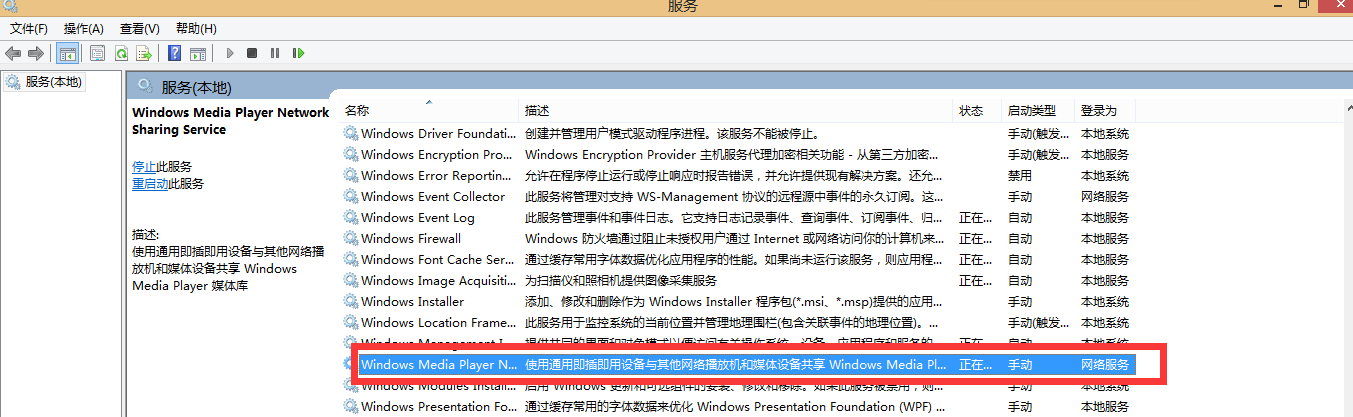Open the 查看(V) menu
Viewport: 1353px width, 417px height.
pyautogui.click(x=139, y=29)
